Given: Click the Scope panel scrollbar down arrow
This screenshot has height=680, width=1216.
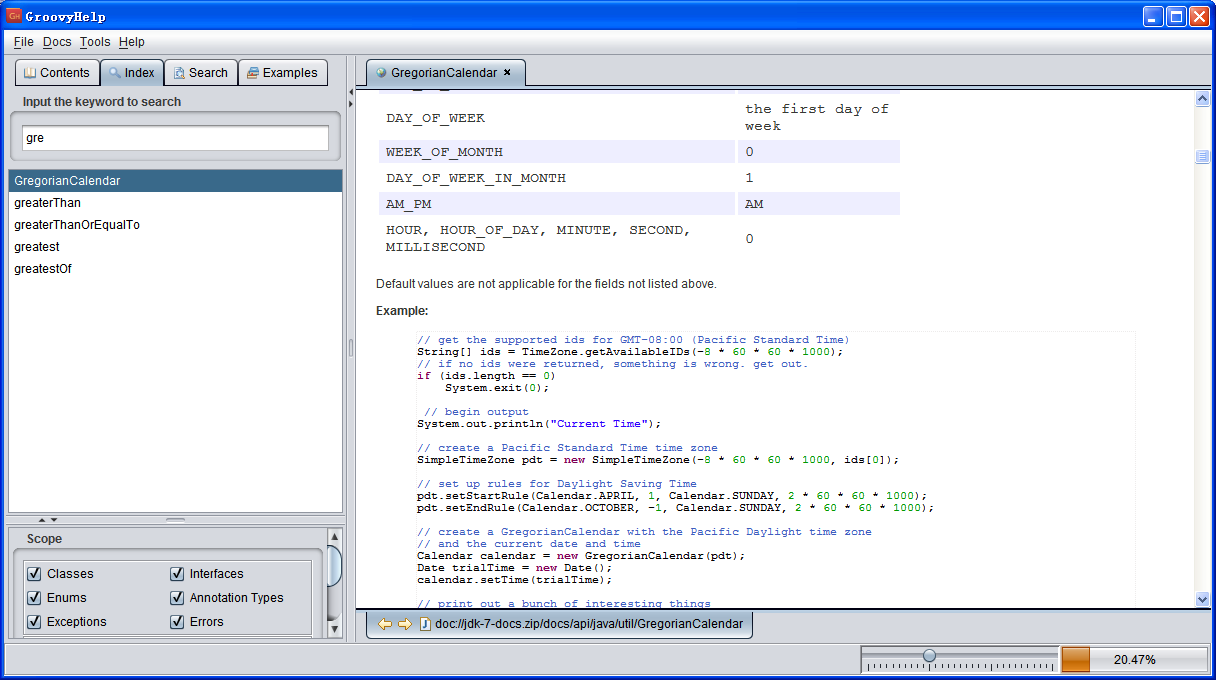Looking at the screenshot, I should point(336,629).
